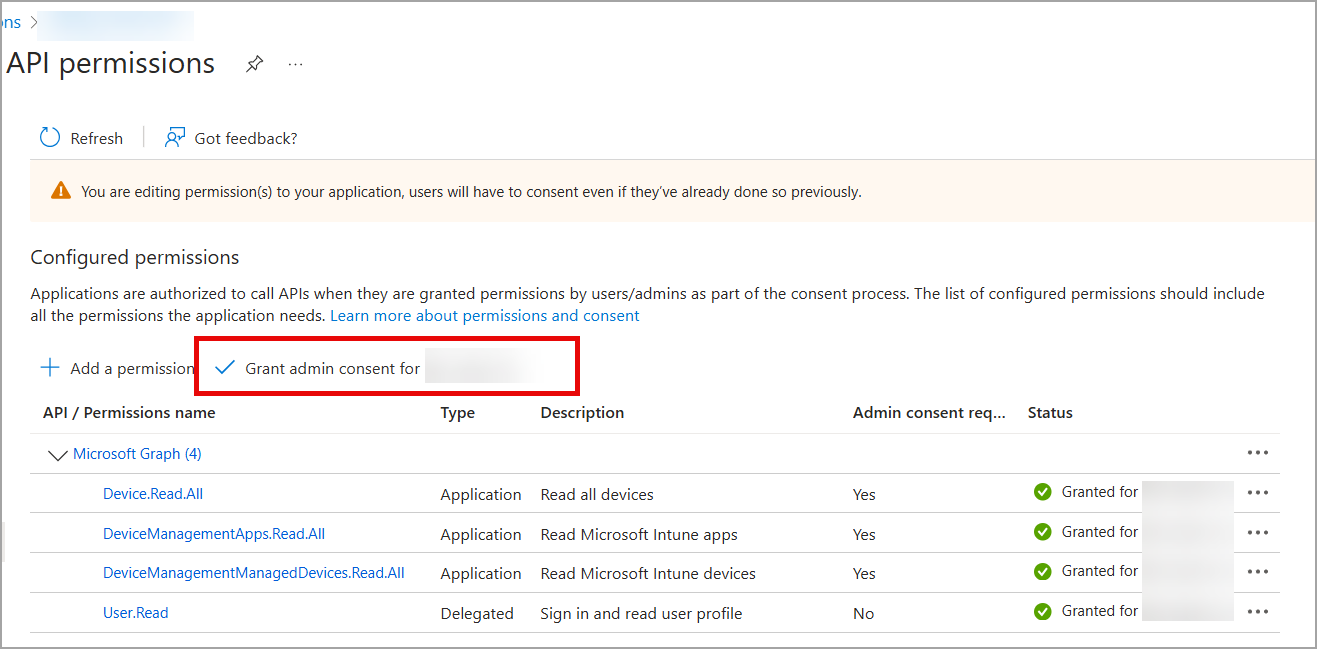Open more options for Microsoft Graph row
Screen dimensions: 1317x649
1257,453
